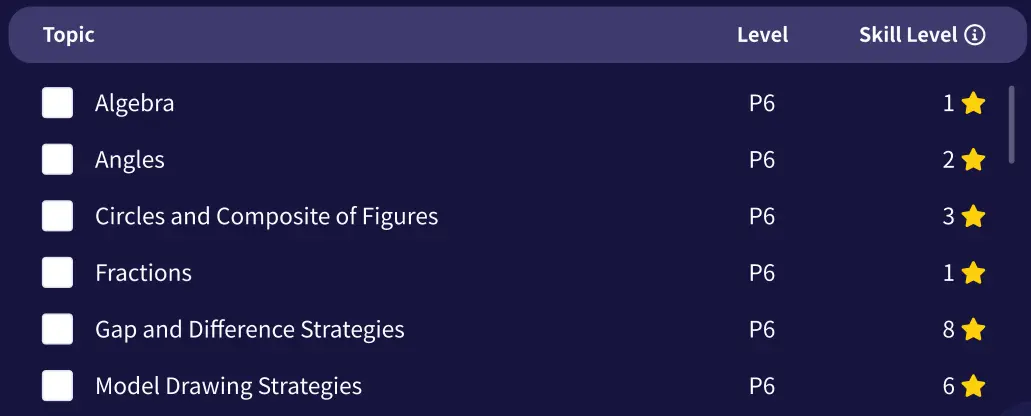Click the Topic column header
The image size is (1031, 416).
pyautogui.click(x=69, y=35)
